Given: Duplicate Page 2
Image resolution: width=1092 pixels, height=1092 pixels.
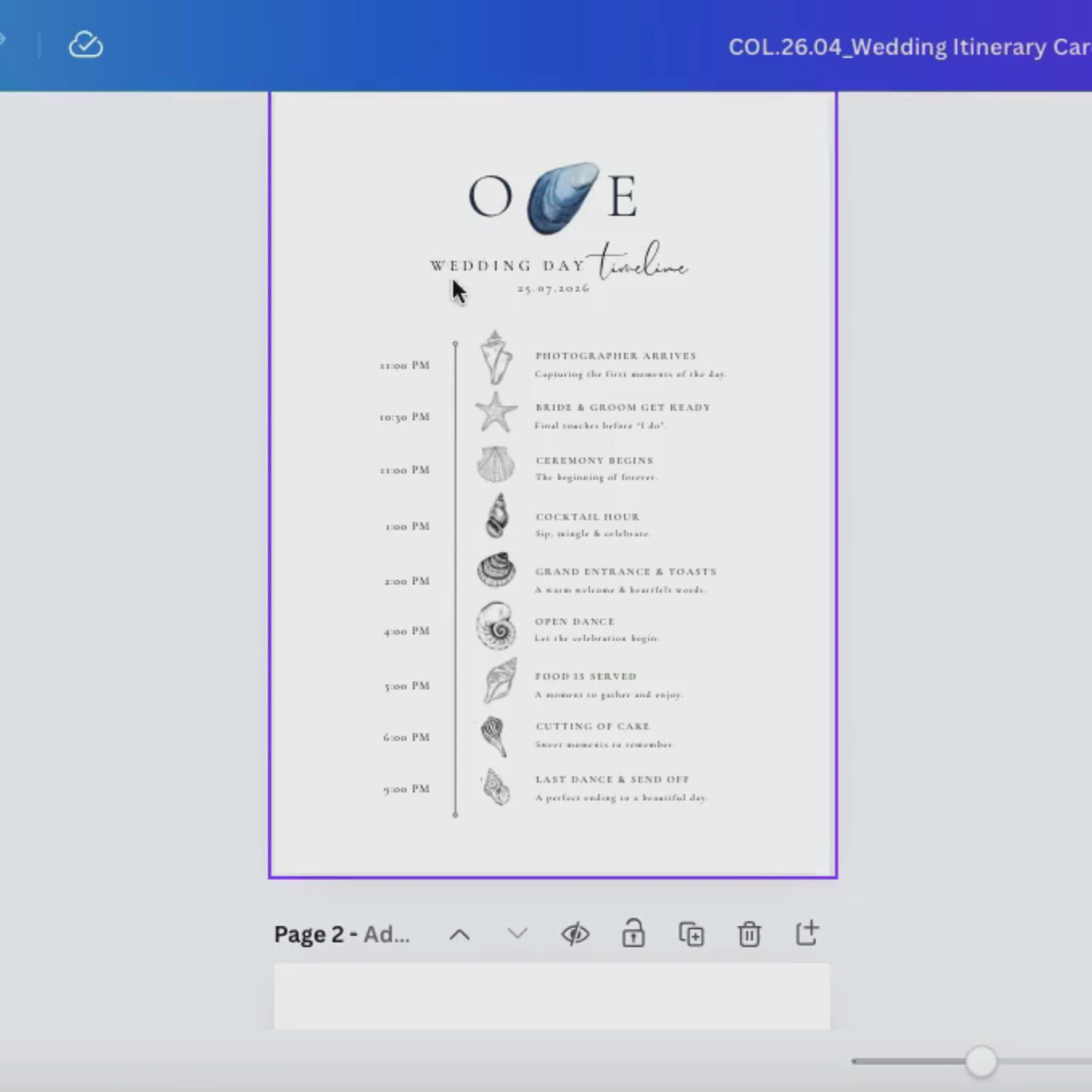Looking at the screenshot, I should point(691,934).
